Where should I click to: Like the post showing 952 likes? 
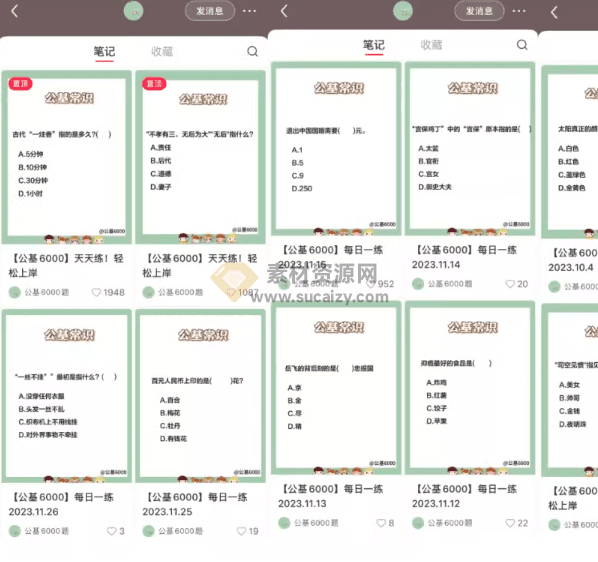click(x=370, y=284)
